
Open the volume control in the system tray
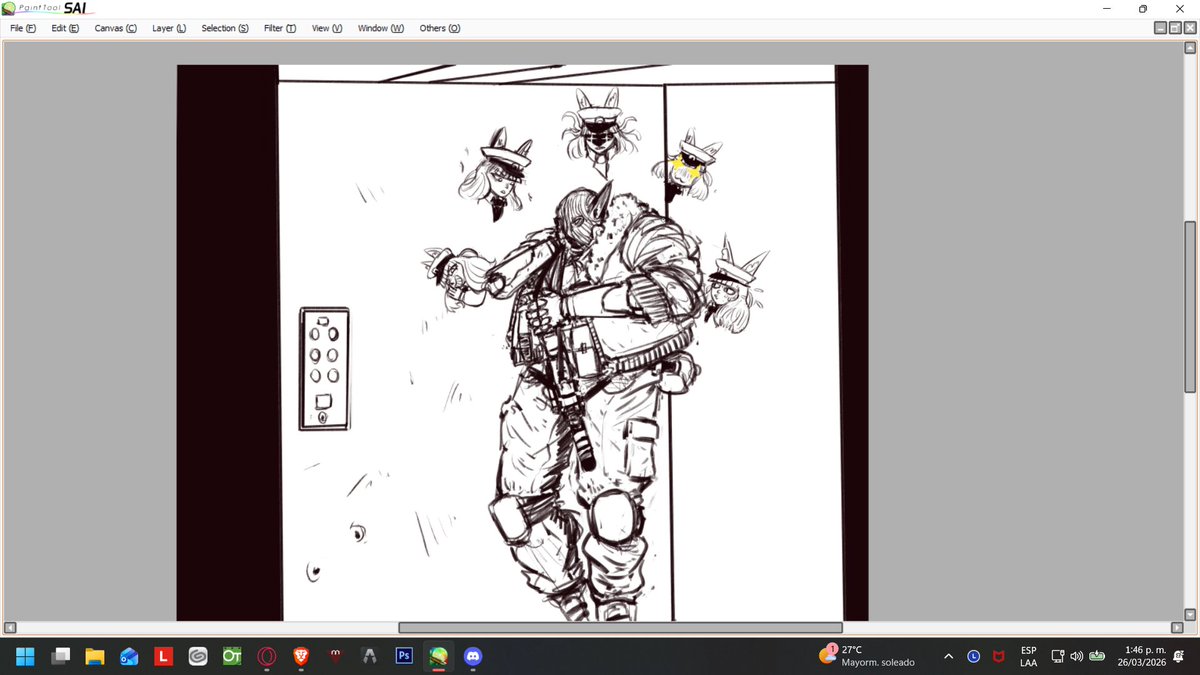point(1077,657)
